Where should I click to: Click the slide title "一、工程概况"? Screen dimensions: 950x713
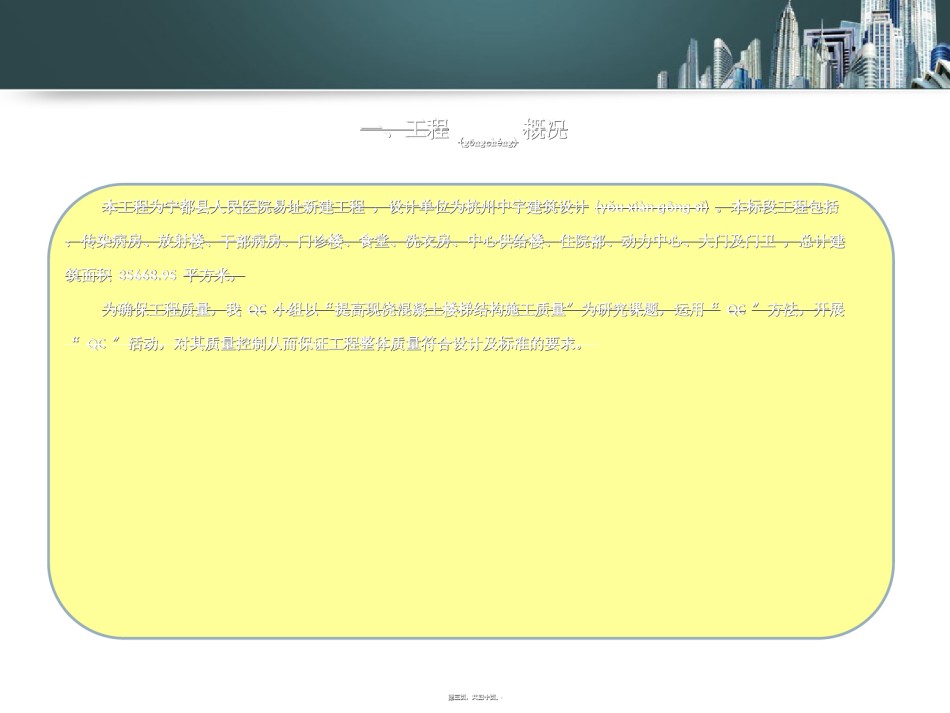pyautogui.click(x=465, y=130)
